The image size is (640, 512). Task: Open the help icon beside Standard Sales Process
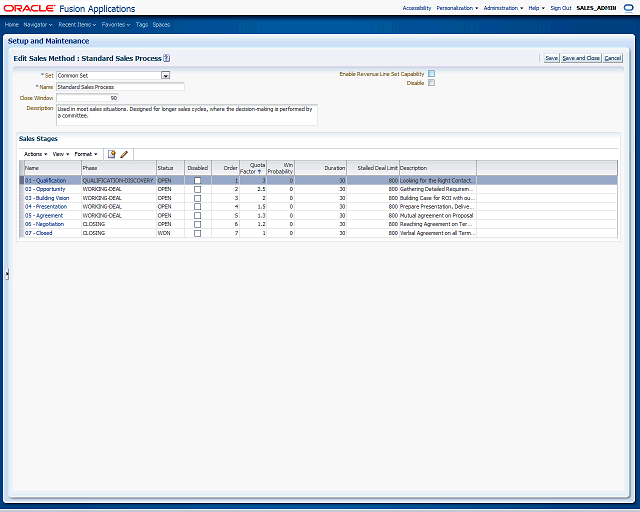point(167,58)
